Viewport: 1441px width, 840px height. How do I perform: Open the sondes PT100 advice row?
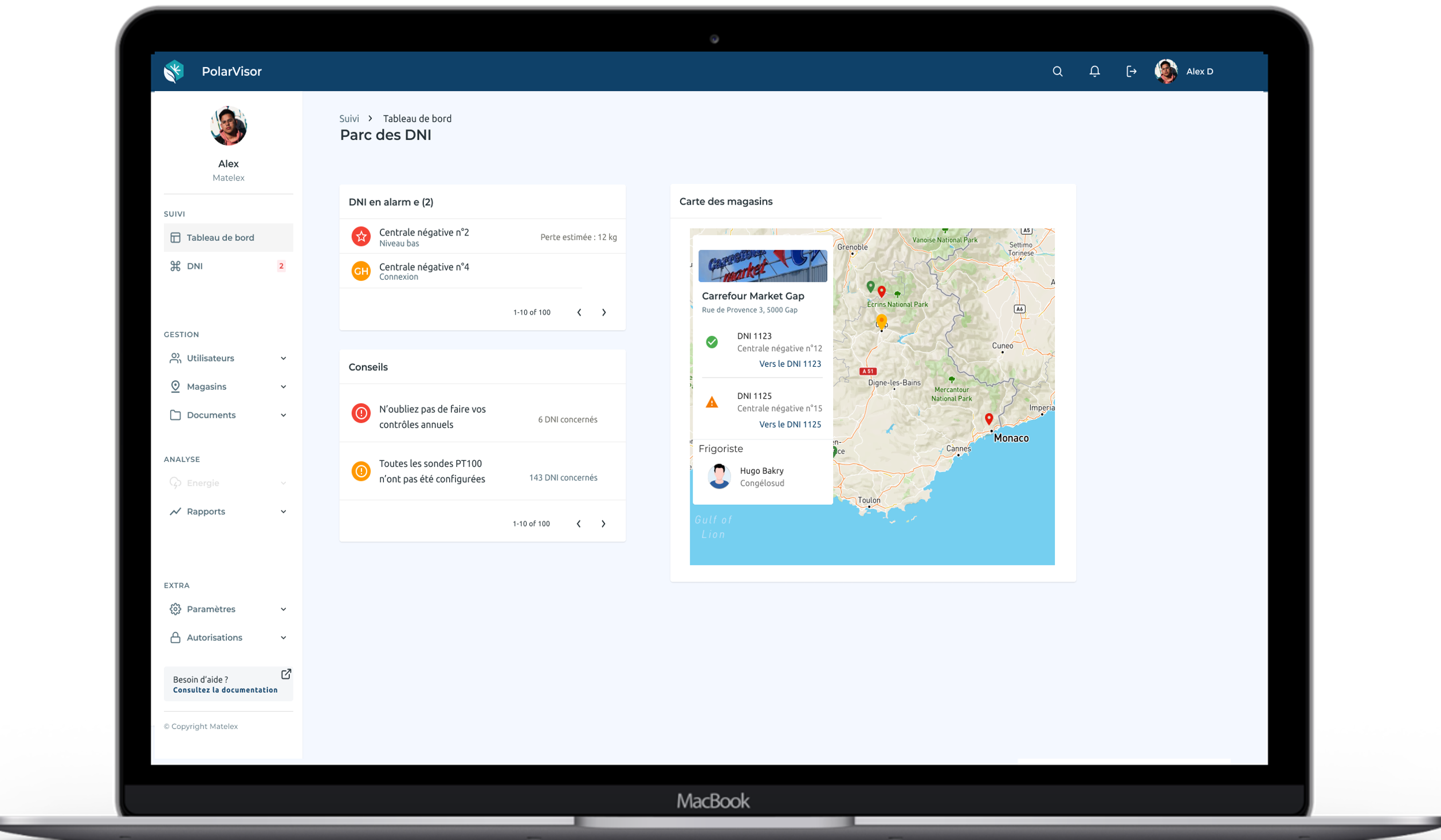[482, 471]
